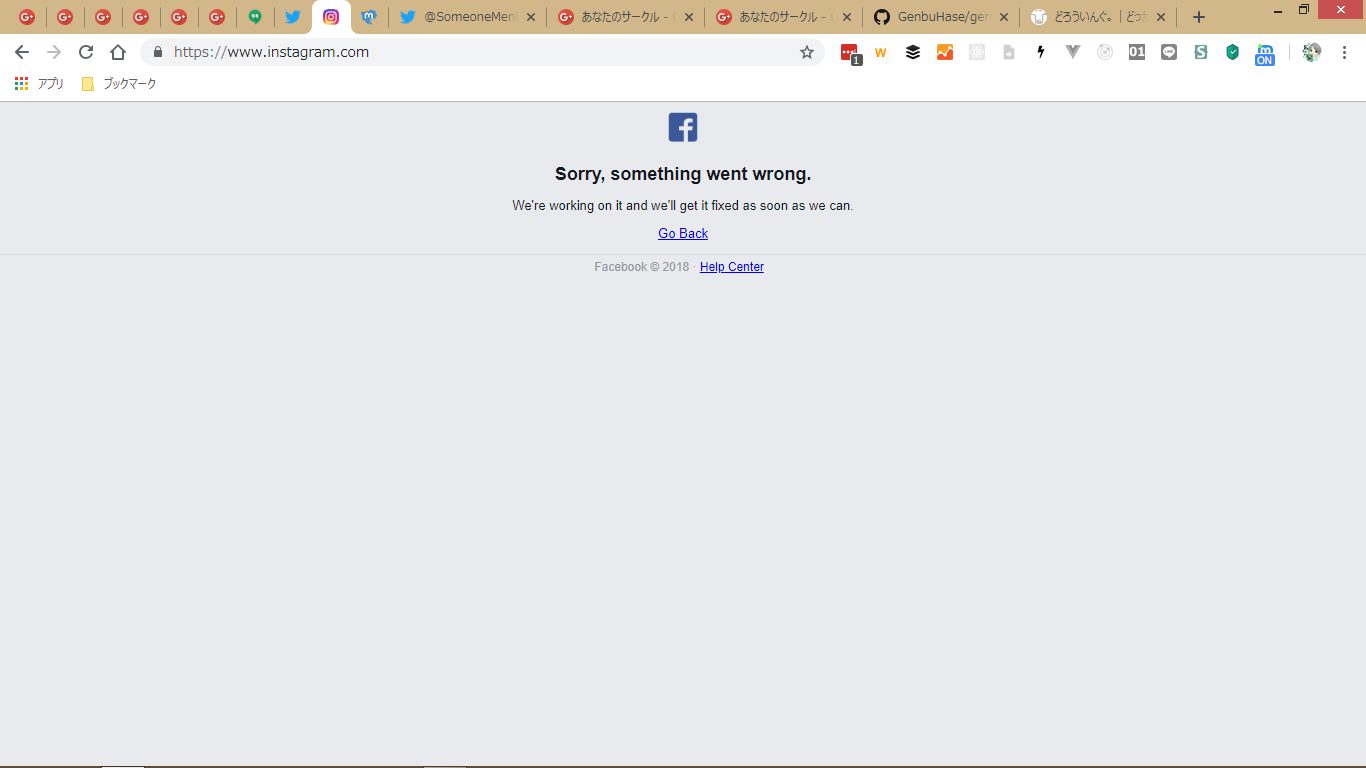Click the Facebook logo on the error page
The width and height of the screenshot is (1366, 768).
(x=683, y=127)
